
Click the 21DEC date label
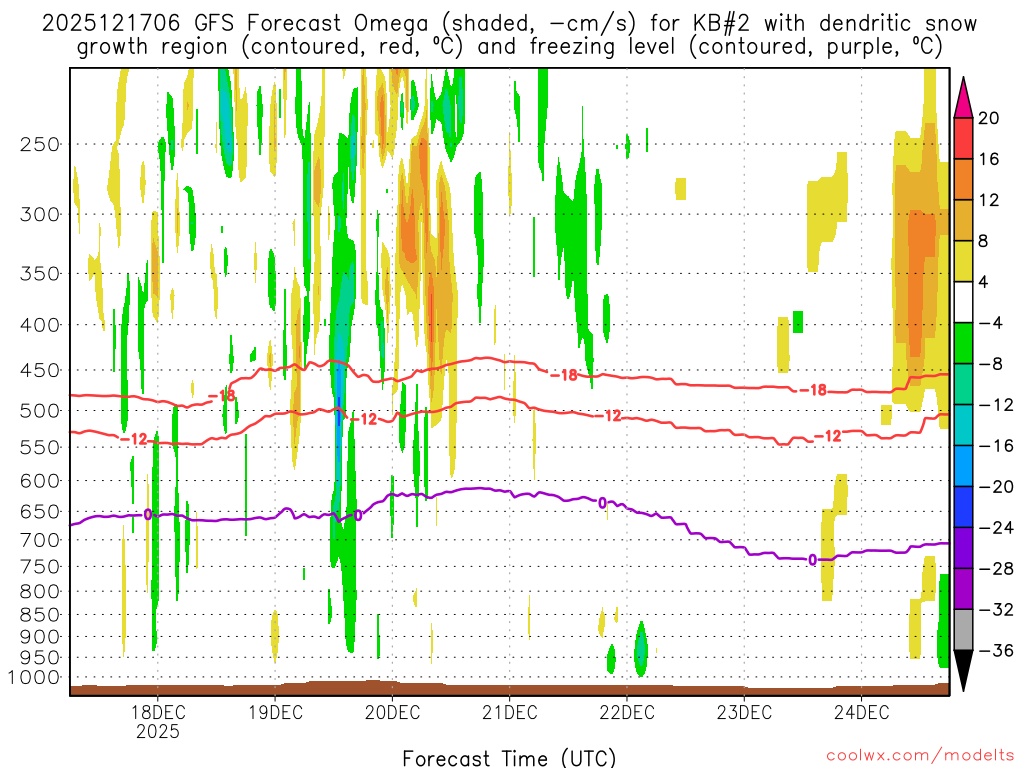[x=509, y=712]
